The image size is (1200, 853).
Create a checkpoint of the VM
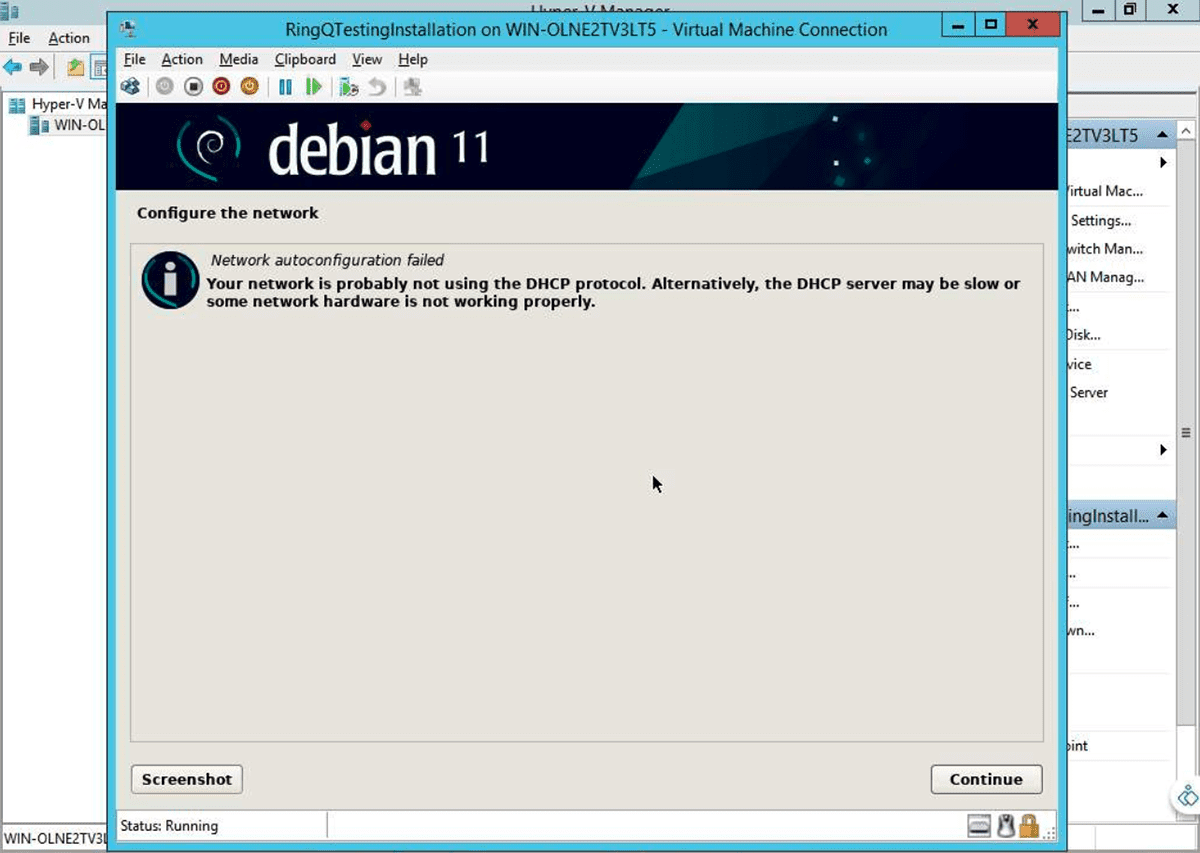pyautogui.click(x=346, y=86)
